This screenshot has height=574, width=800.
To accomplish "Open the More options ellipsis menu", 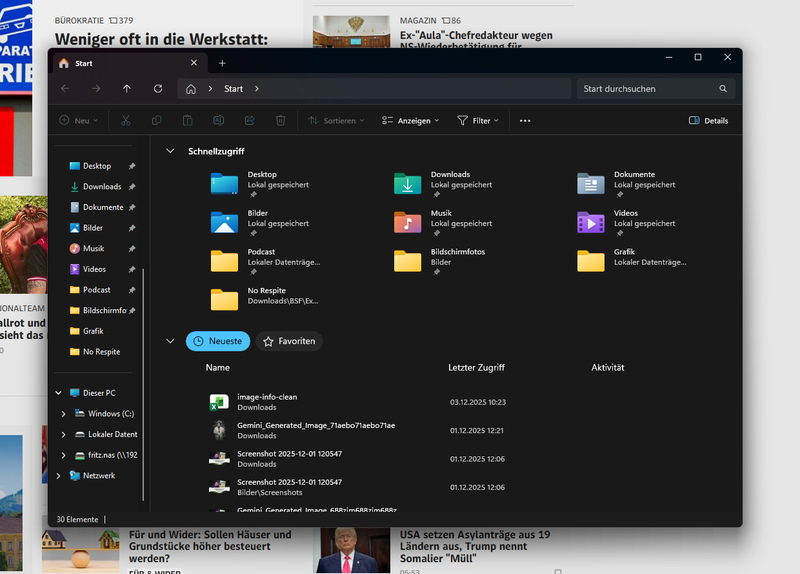I will pyautogui.click(x=525, y=121).
